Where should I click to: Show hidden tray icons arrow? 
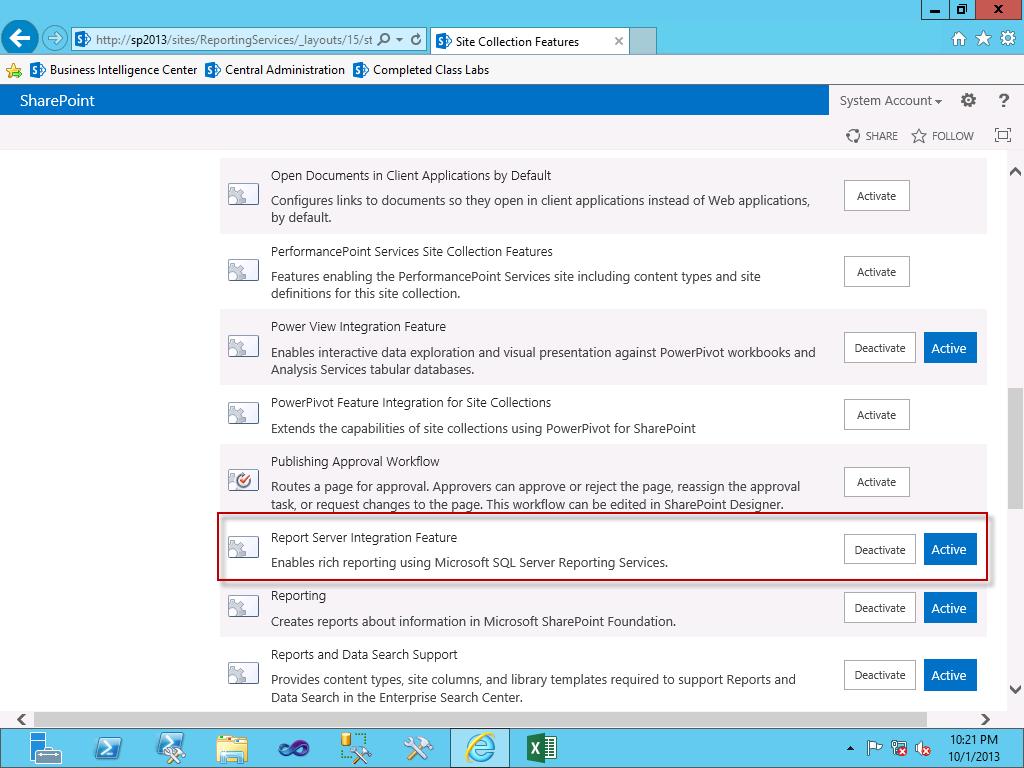[x=850, y=748]
